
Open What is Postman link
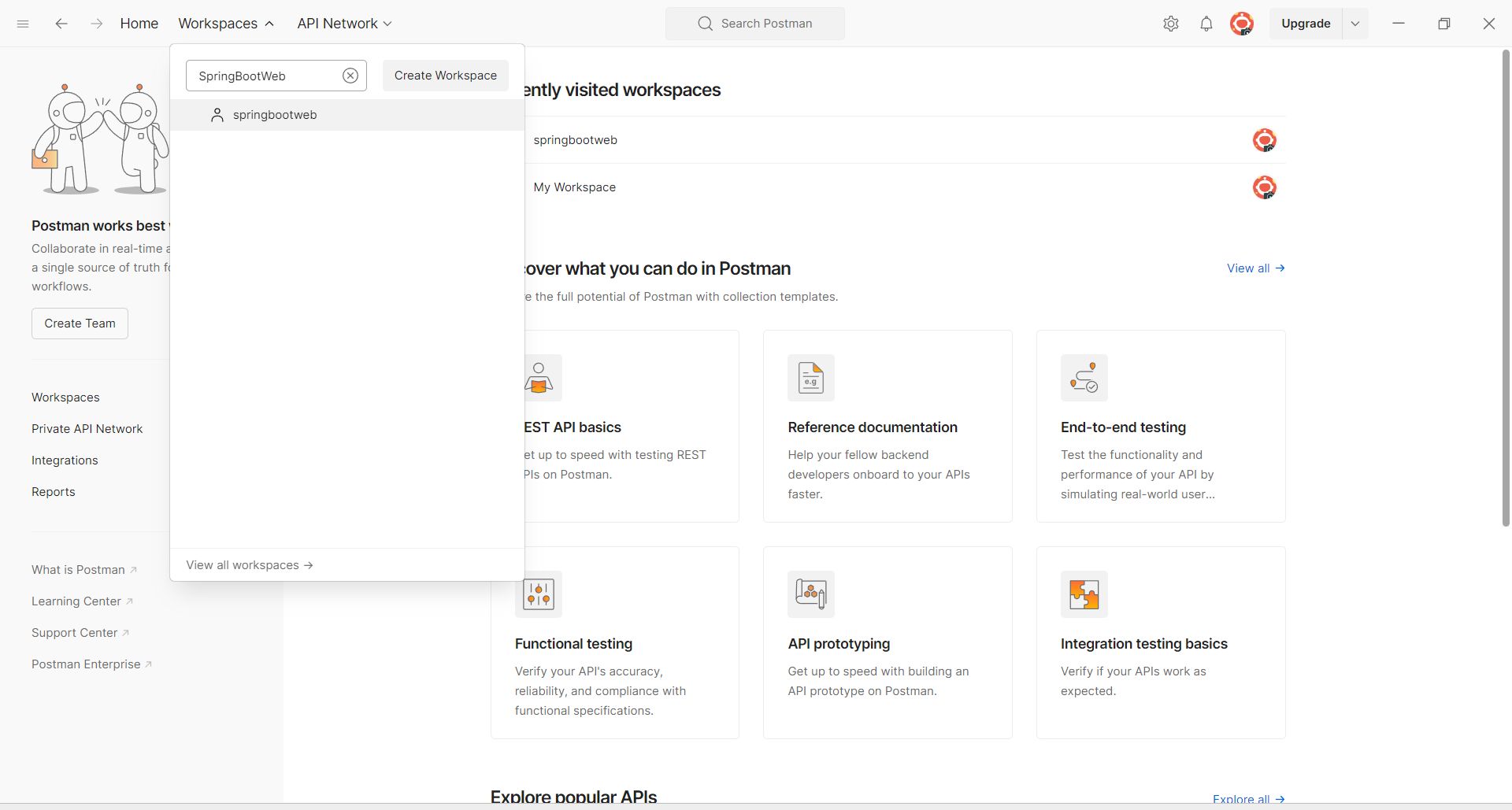84,570
